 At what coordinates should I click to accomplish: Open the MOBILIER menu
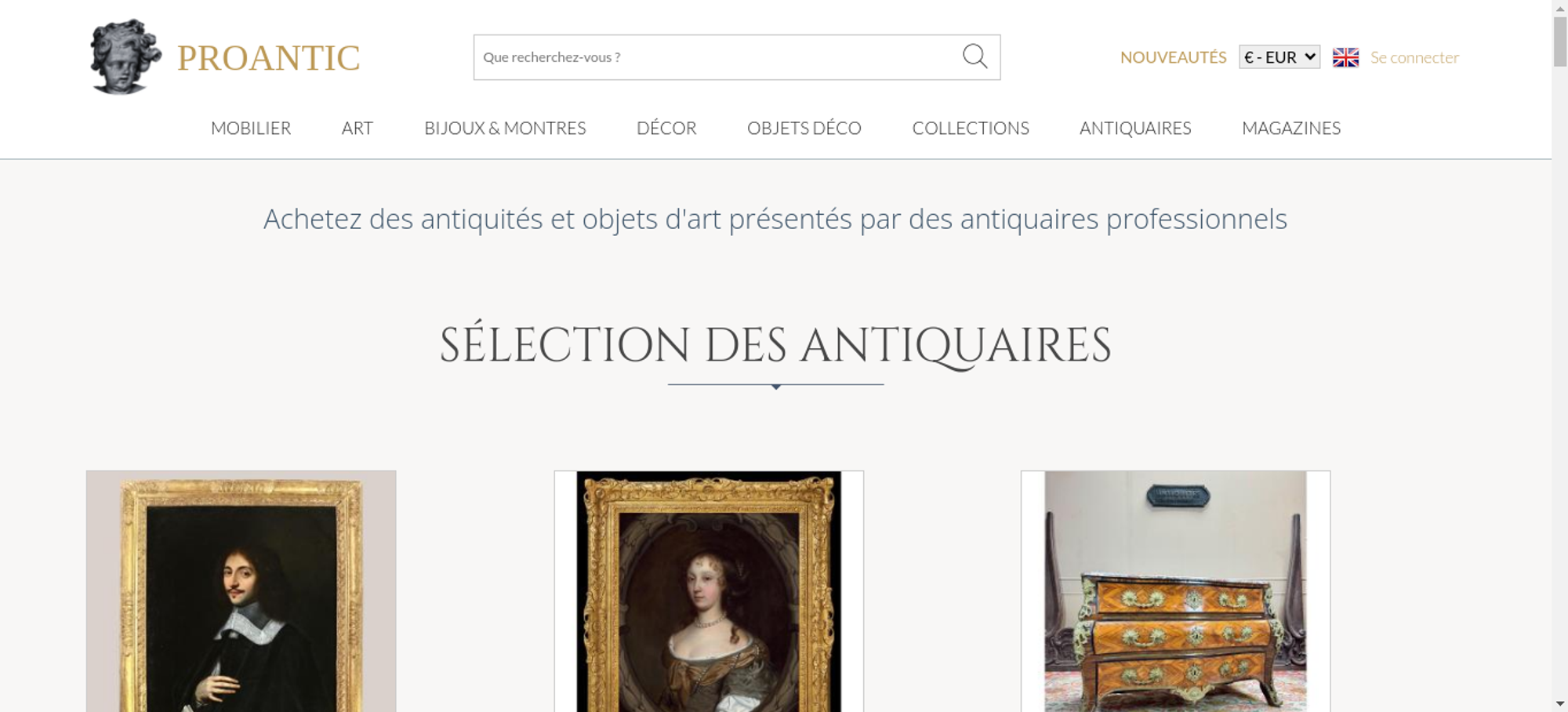[x=251, y=128]
